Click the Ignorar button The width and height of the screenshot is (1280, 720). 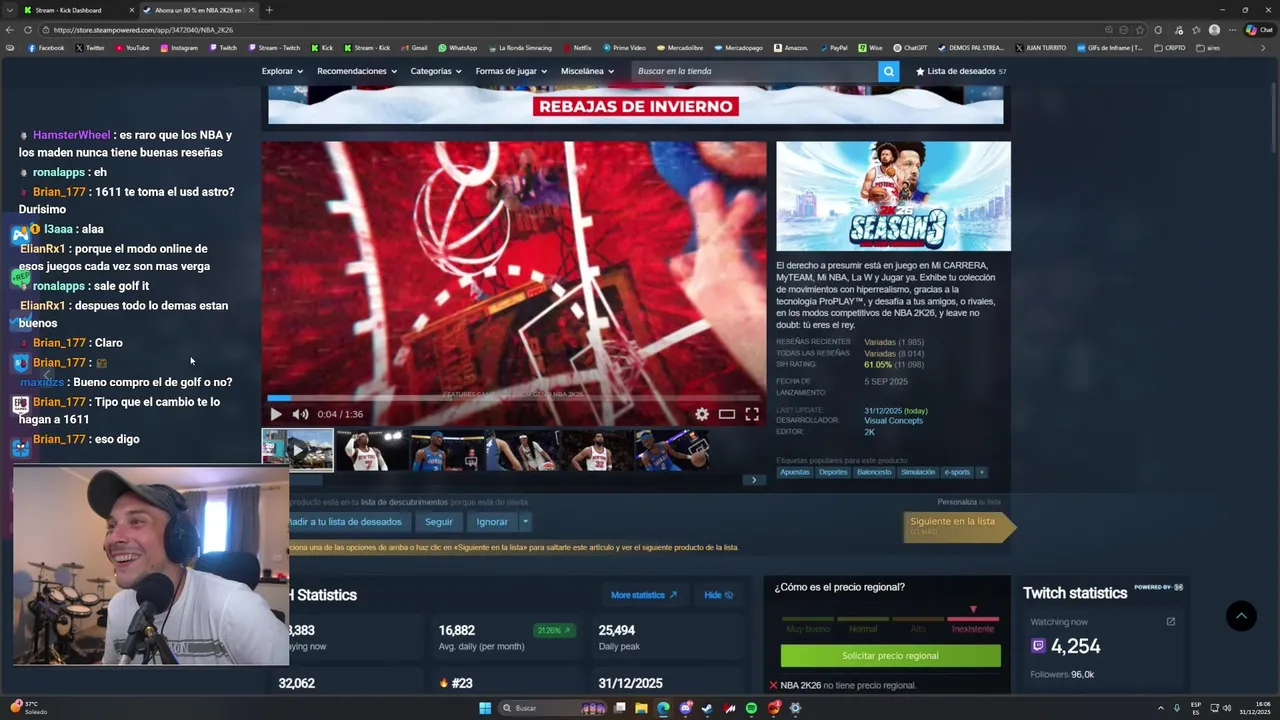coord(492,522)
